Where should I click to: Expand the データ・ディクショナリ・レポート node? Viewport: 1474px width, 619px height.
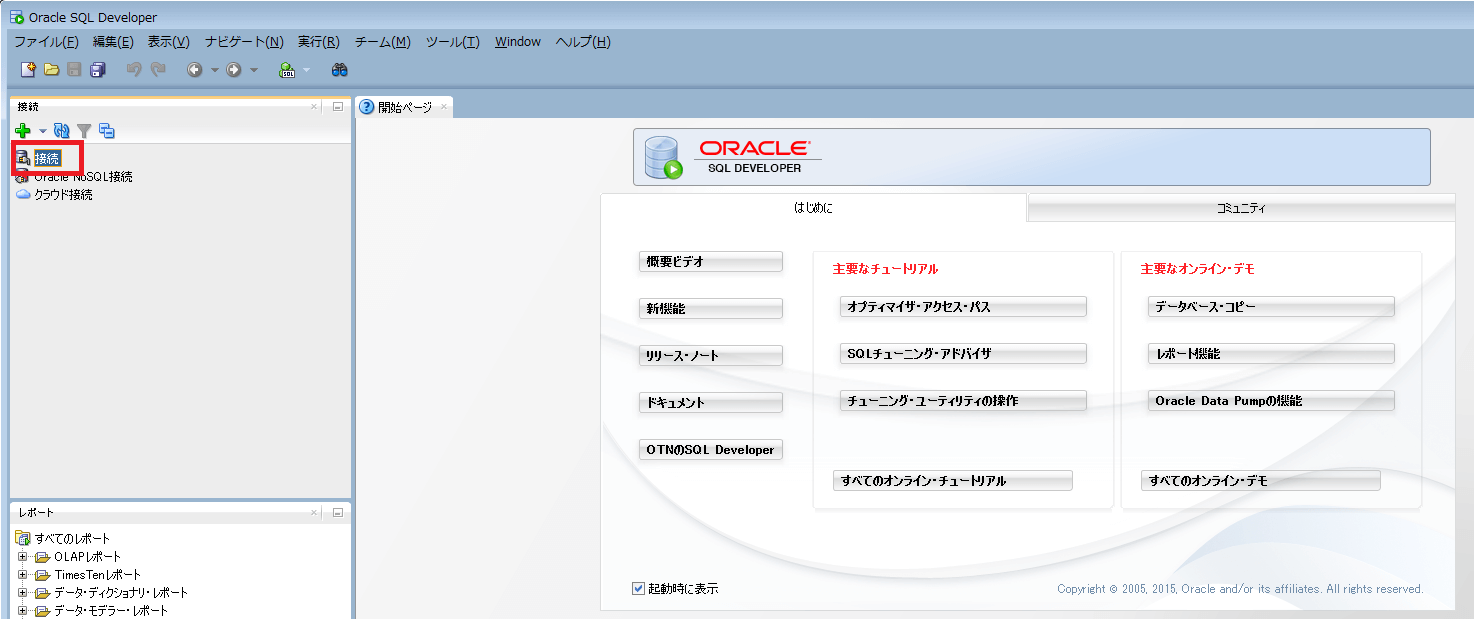(x=23, y=593)
